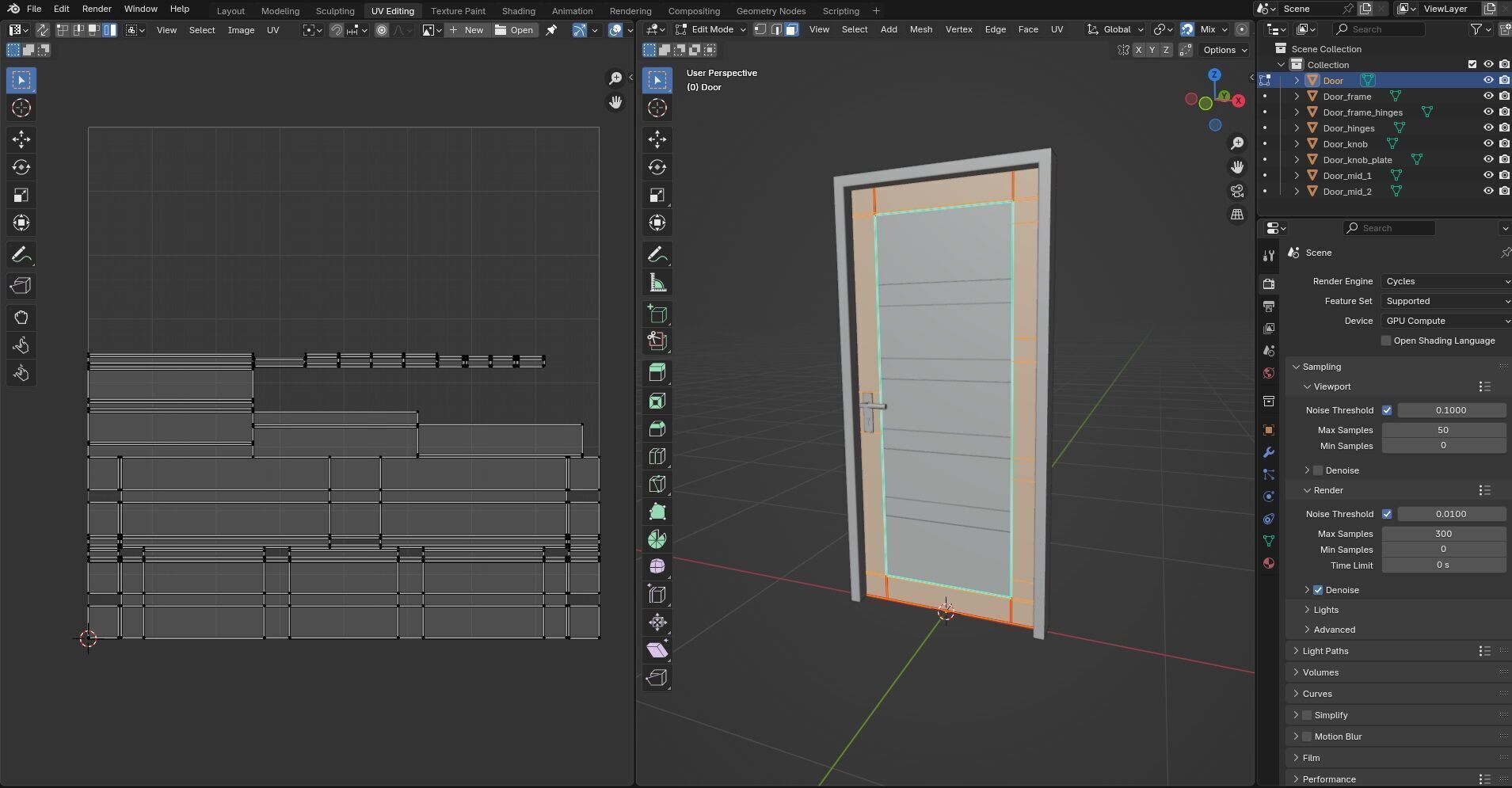Open the Render Engine dropdown
1512x788 pixels.
click(1446, 281)
